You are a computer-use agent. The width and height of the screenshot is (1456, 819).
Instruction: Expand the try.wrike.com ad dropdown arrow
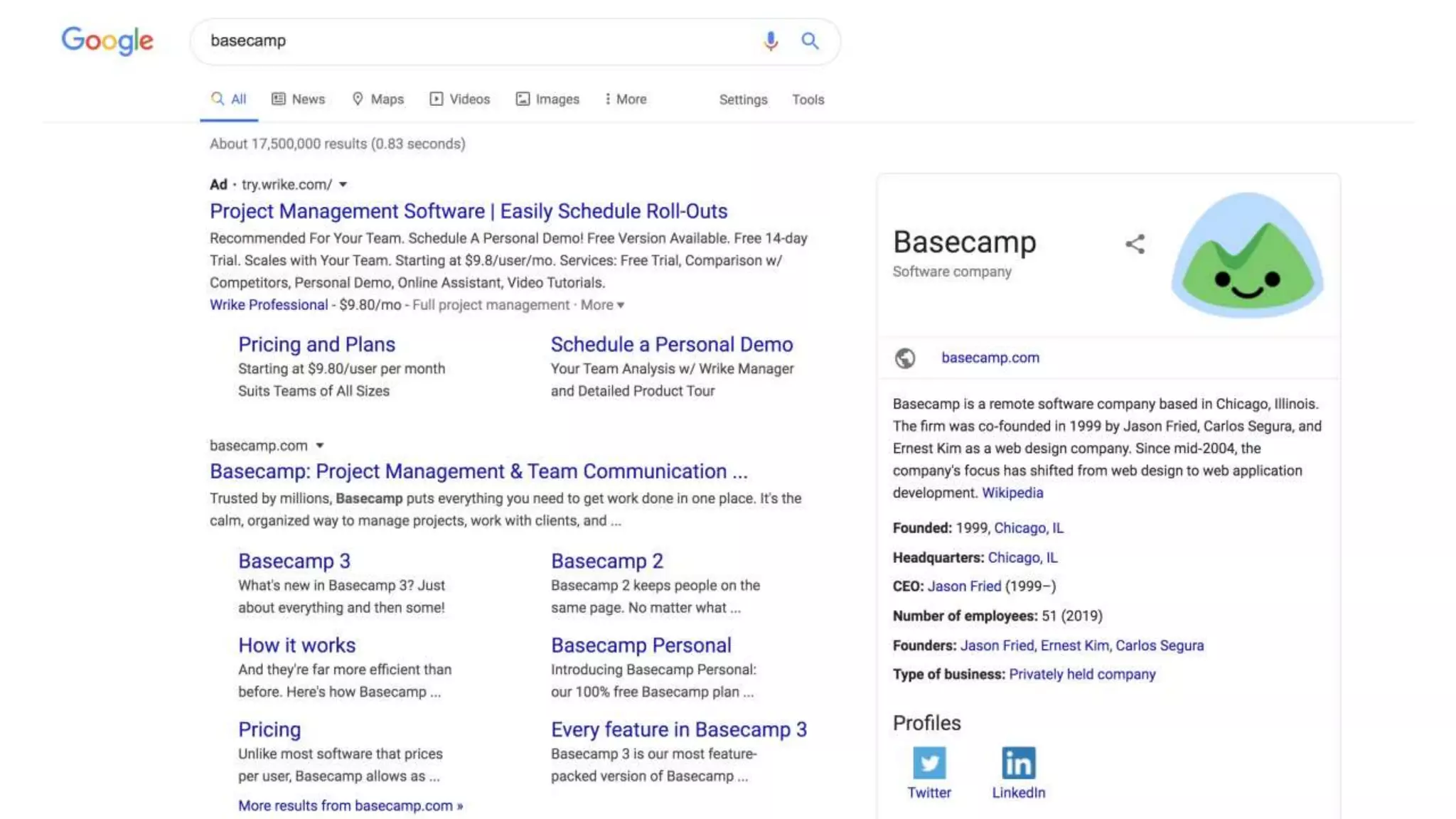click(343, 185)
